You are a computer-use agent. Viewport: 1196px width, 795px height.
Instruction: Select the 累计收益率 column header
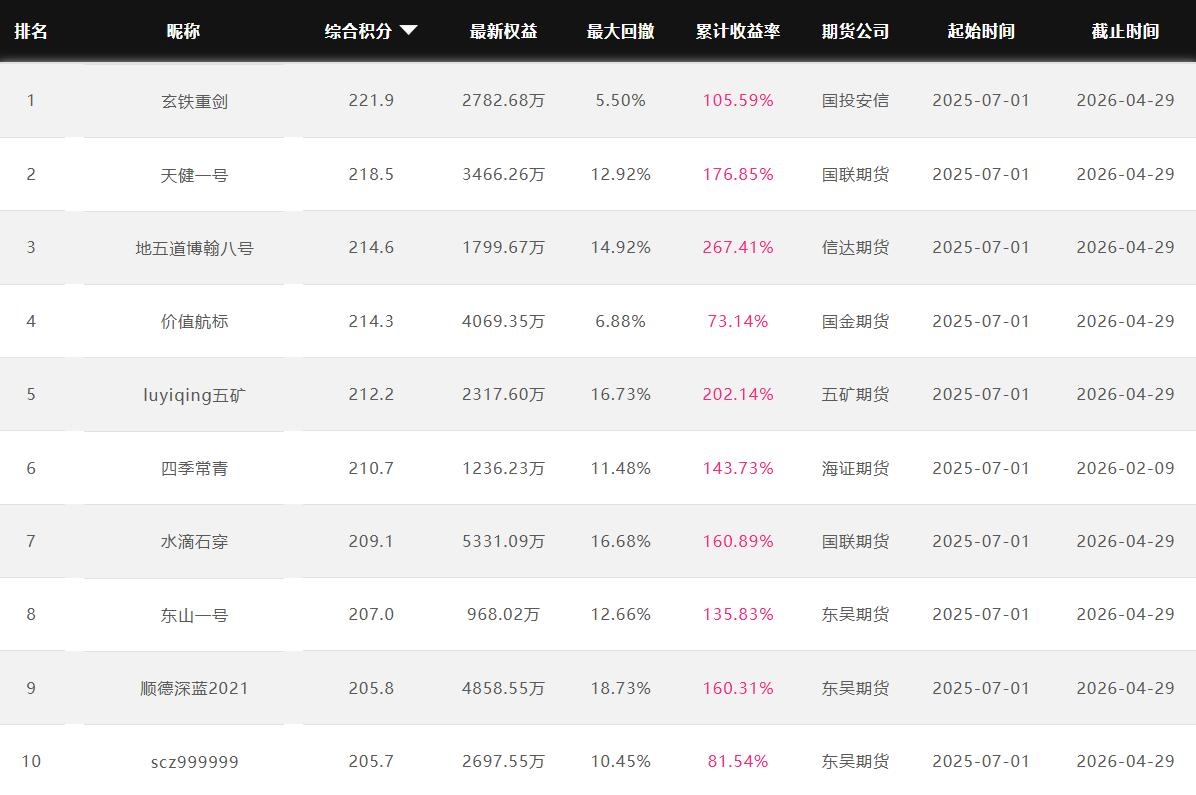737,31
